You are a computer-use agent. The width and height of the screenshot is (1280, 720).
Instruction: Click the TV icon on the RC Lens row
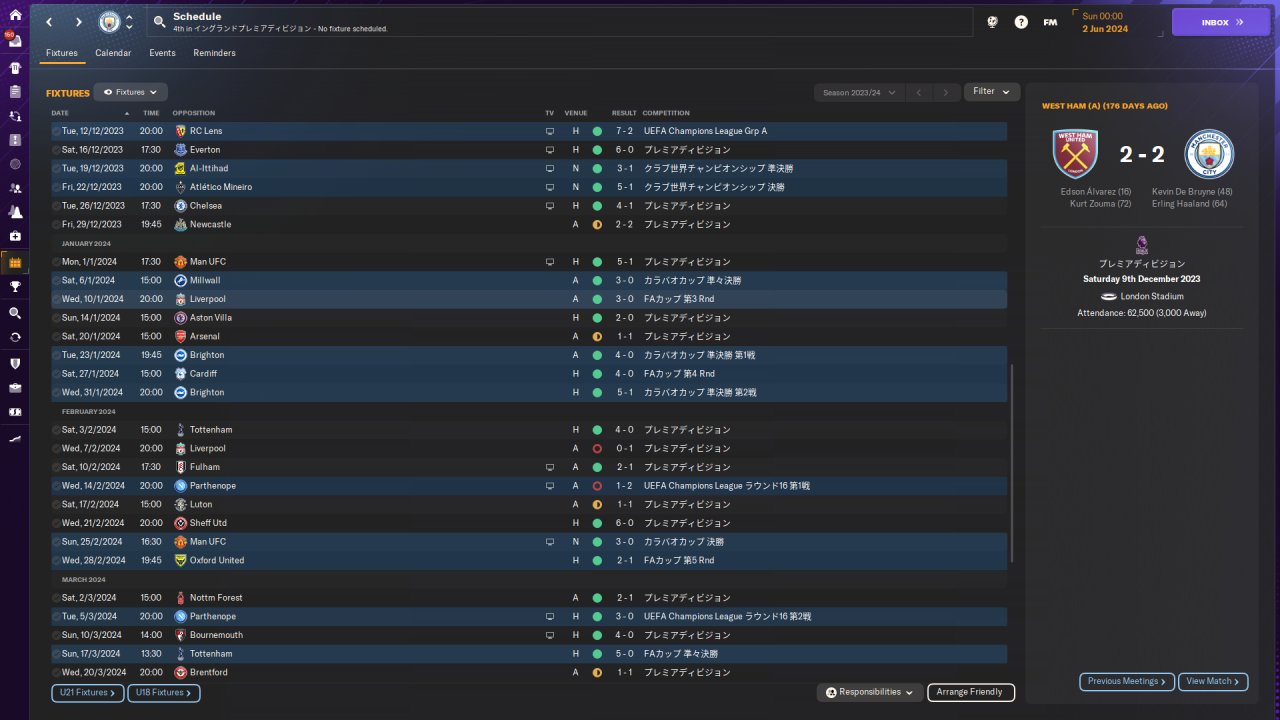coord(549,131)
